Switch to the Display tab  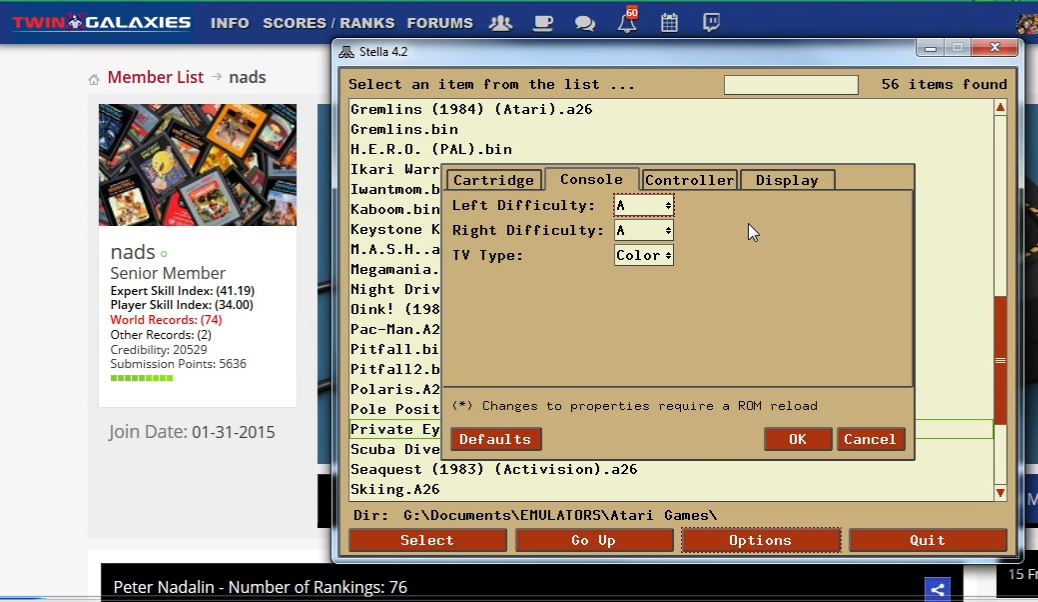787,180
